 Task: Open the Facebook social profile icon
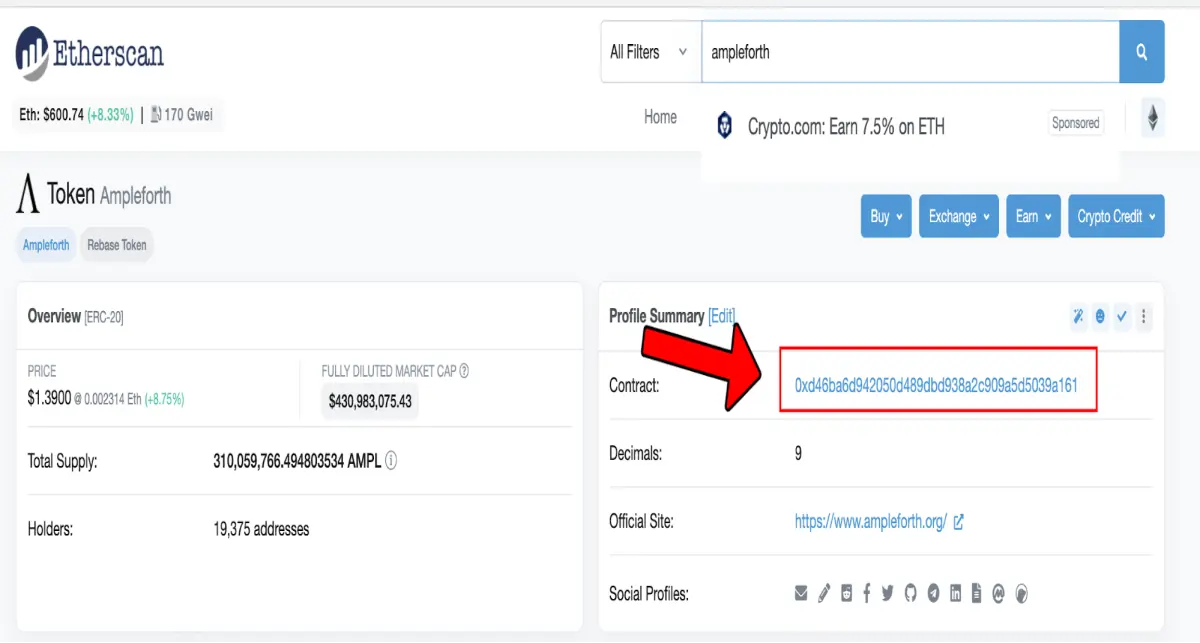click(x=866, y=593)
